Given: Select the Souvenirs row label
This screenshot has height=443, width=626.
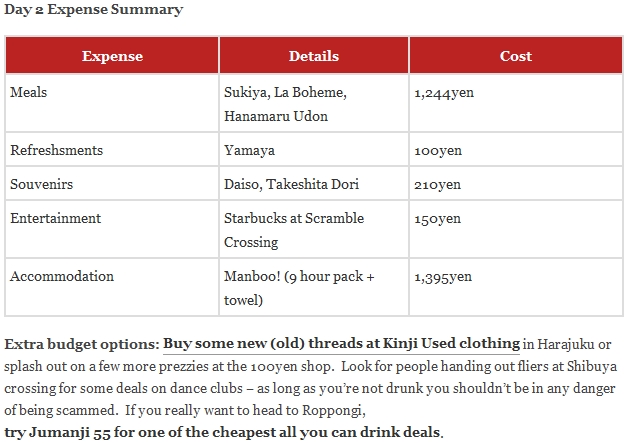Looking at the screenshot, I should pos(42,184).
